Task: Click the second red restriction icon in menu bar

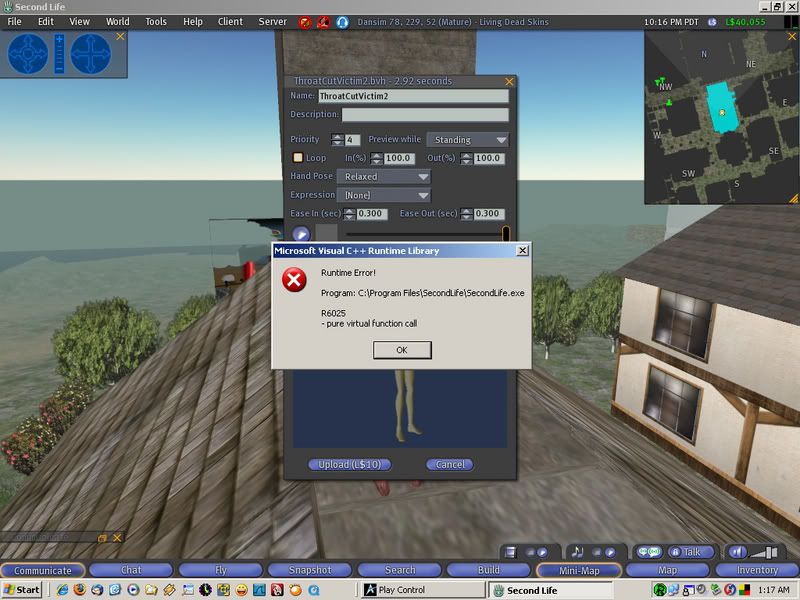Action: pyautogui.click(x=323, y=22)
